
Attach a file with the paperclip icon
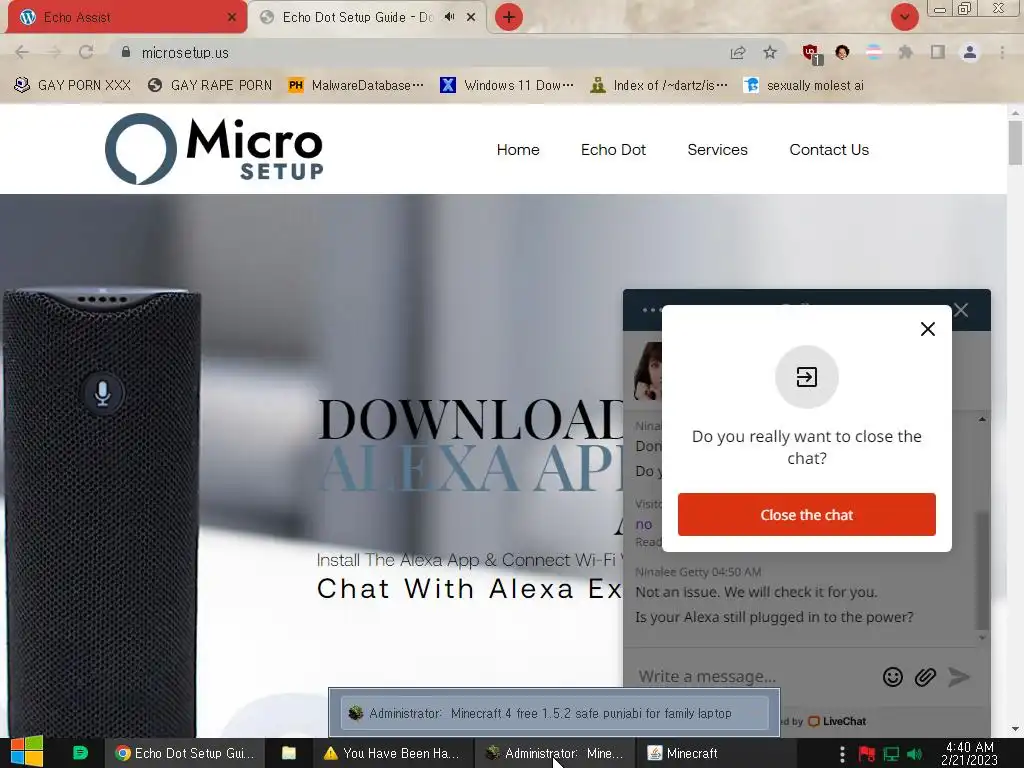tap(925, 677)
